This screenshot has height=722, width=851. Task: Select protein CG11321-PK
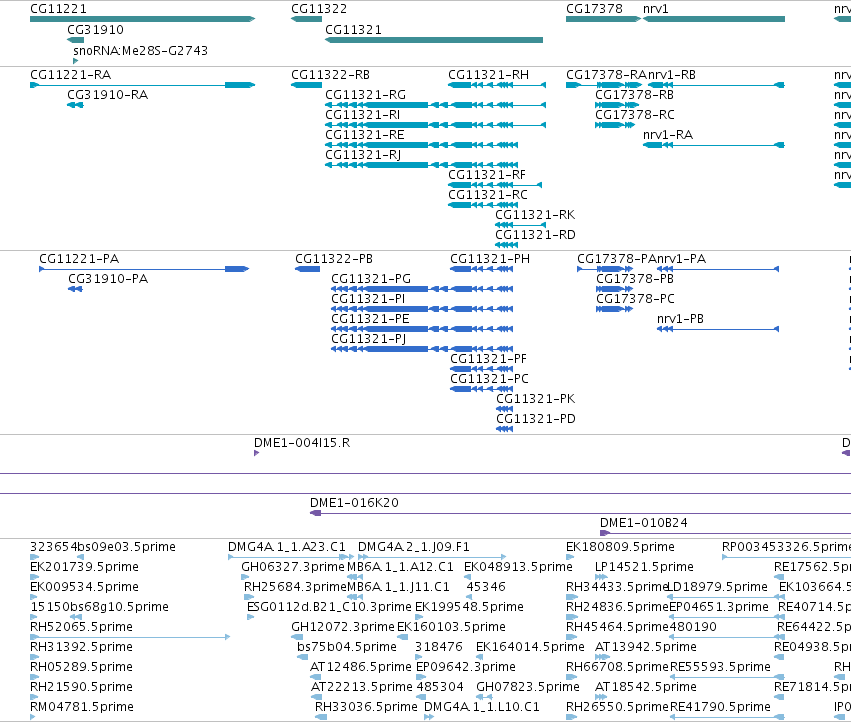504,409
